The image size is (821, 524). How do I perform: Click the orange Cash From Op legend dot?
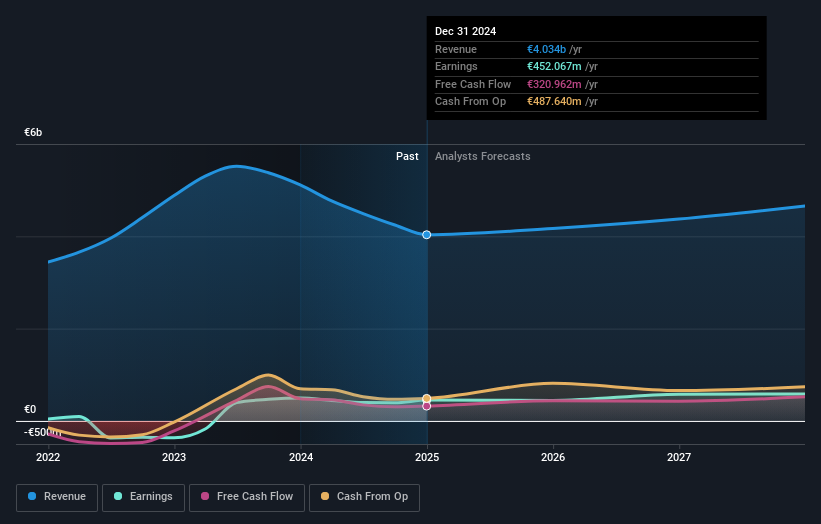325,496
